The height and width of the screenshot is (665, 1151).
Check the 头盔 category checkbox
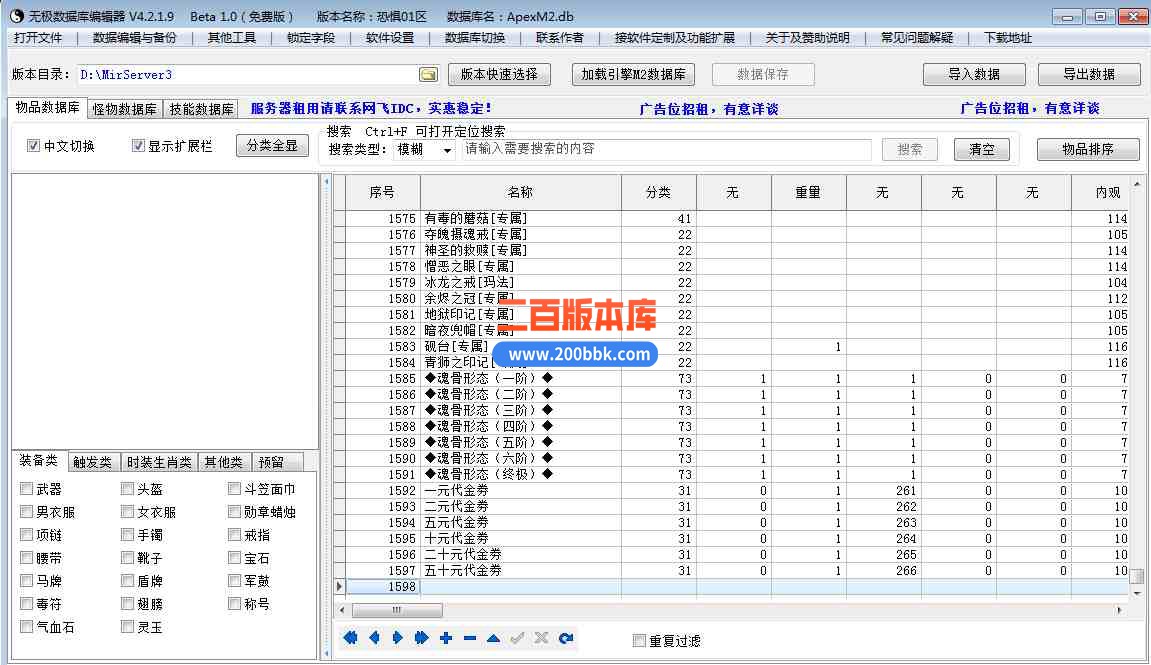point(127,489)
